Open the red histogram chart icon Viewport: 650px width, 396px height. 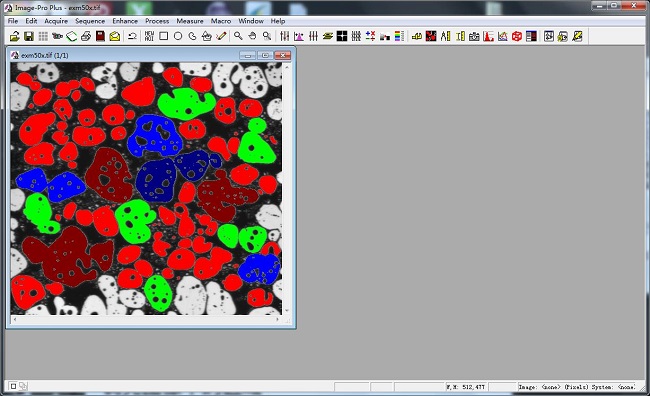[x=488, y=36]
